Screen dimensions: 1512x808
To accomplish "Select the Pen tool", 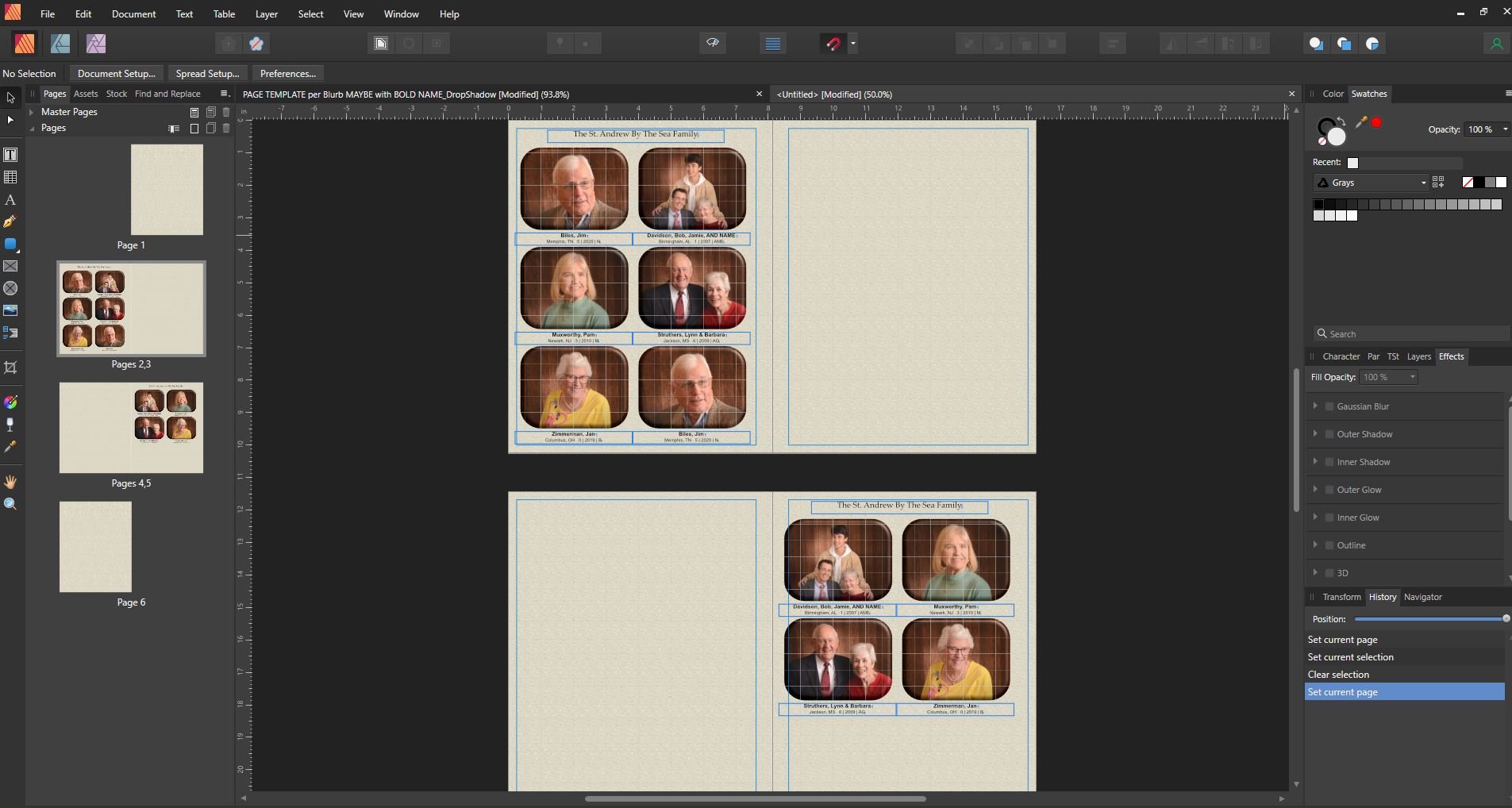I will tap(10, 222).
